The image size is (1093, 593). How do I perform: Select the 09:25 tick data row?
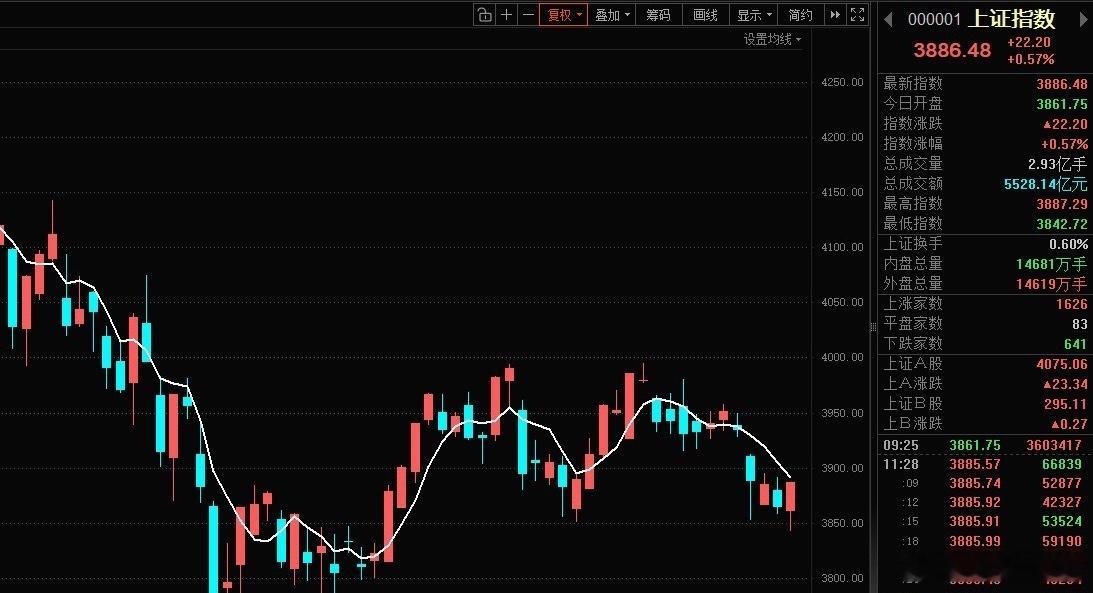tap(984, 445)
